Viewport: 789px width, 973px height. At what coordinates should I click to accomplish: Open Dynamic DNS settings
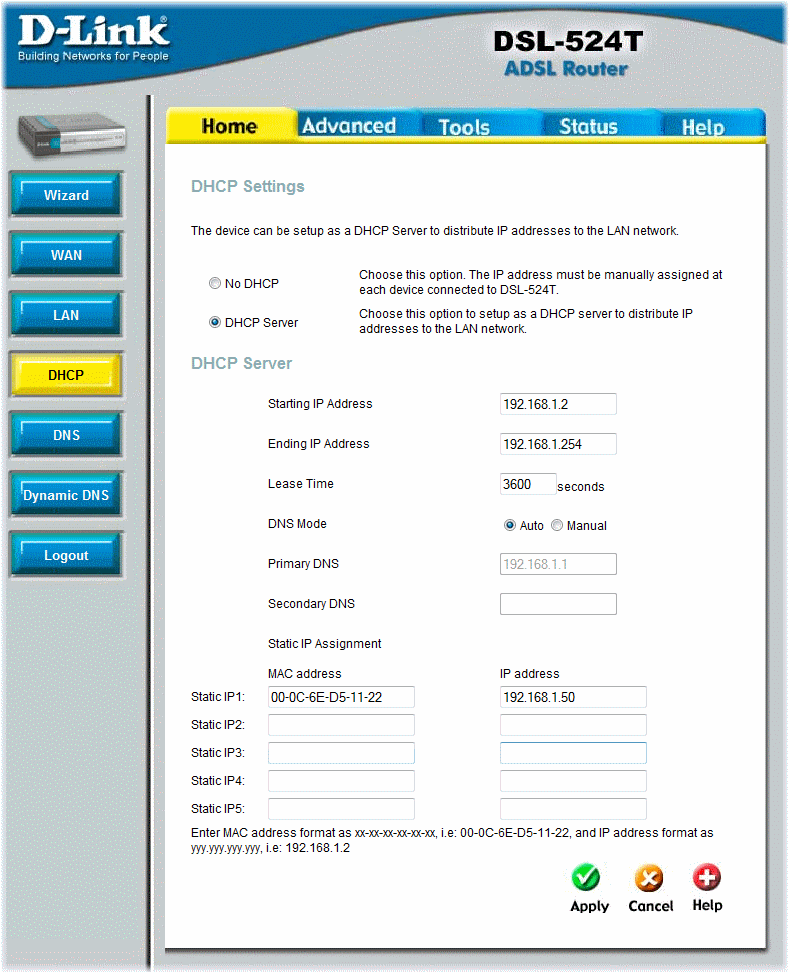(66, 495)
